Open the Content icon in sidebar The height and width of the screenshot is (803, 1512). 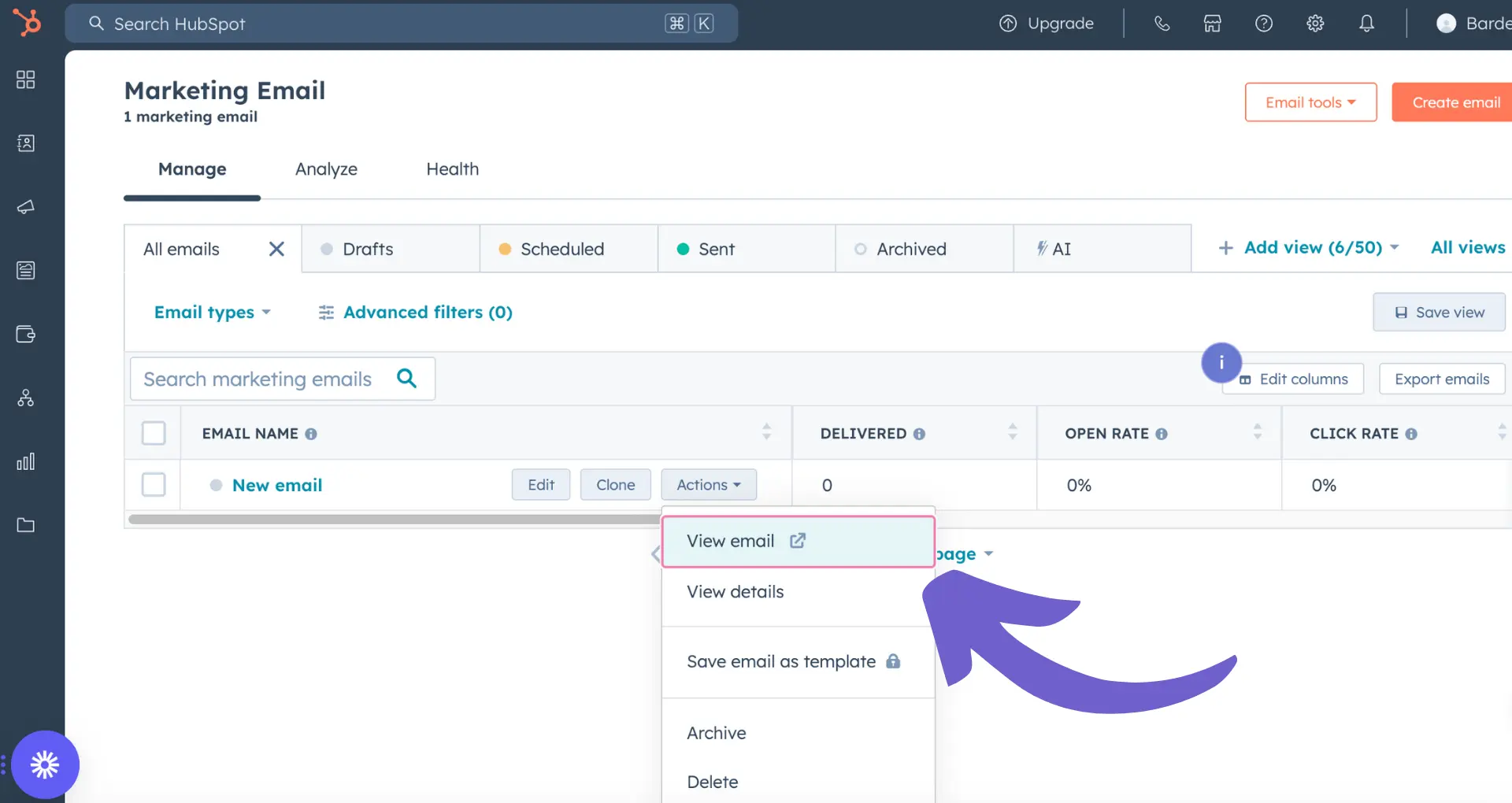26,271
